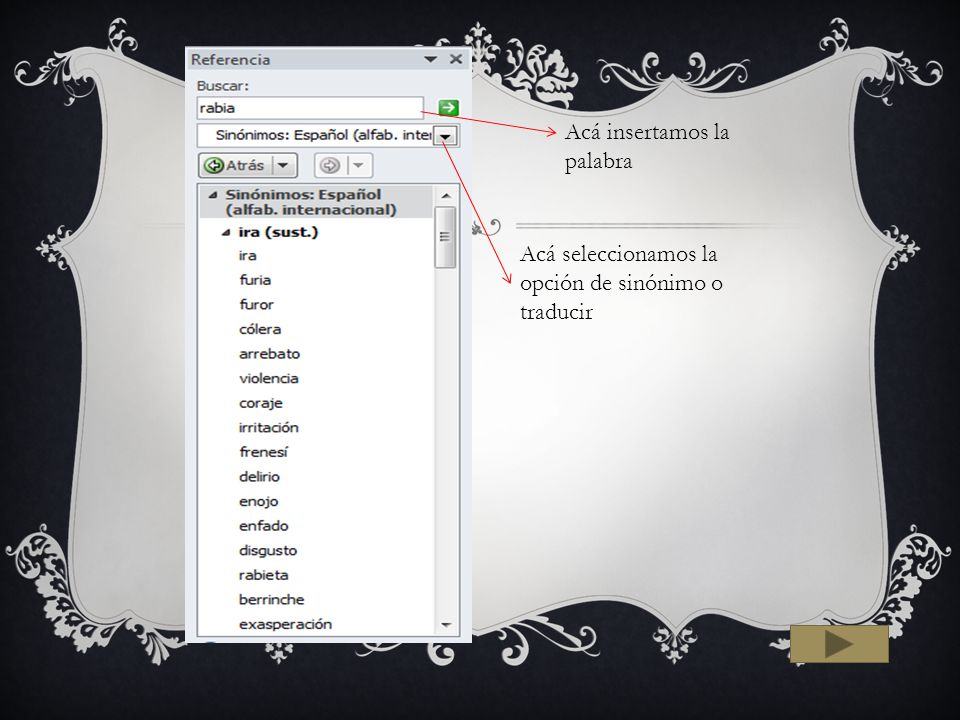Click the green Start searching arrow button
960x720 pixels.
pos(448,108)
